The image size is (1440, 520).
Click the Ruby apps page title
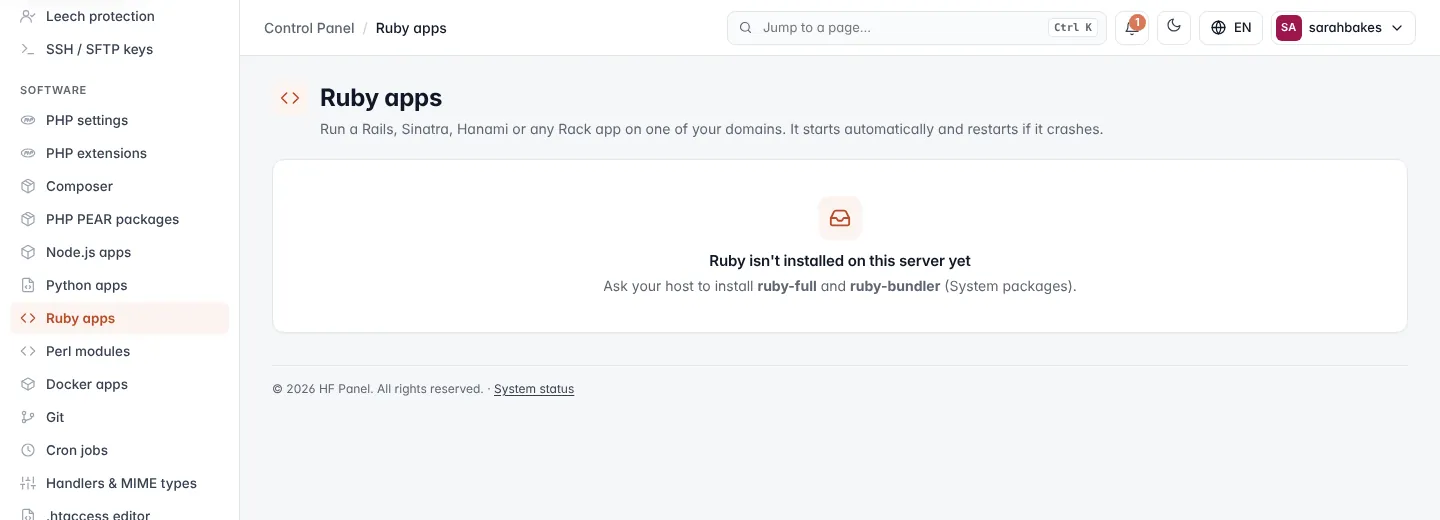tap(381, 98)
